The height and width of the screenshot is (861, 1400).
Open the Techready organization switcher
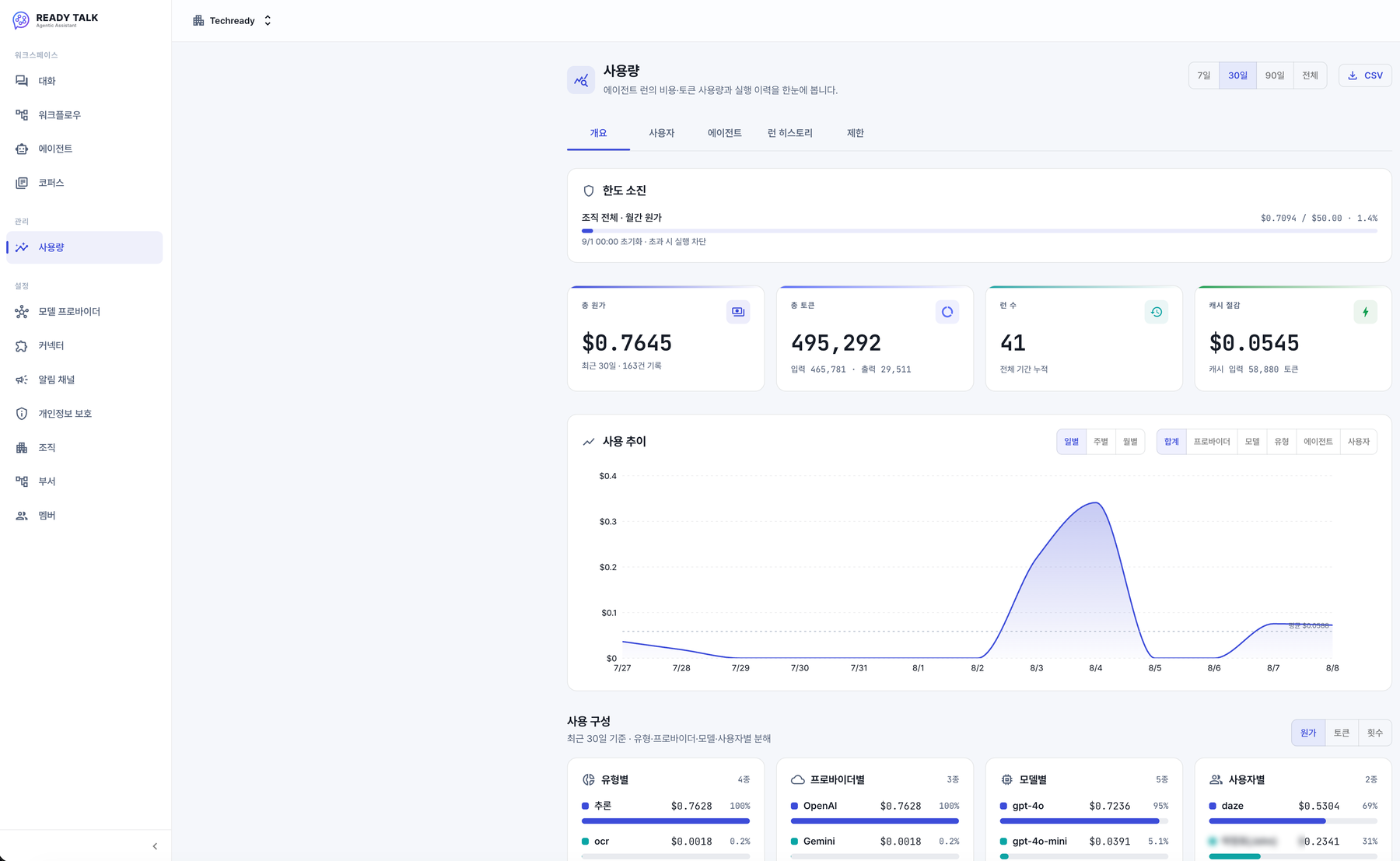pyautogui.click(x=233, y=21)
